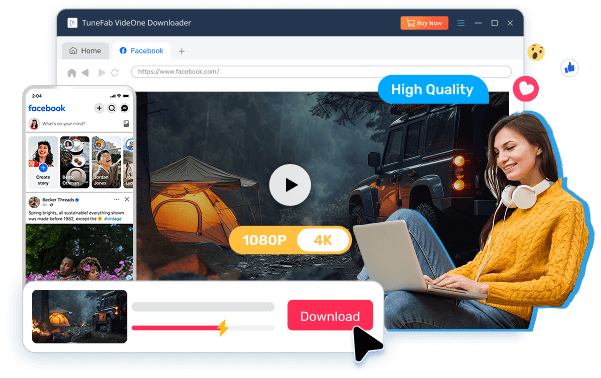
Task: Click the browser home icon
Action: [x=72, y=72]
